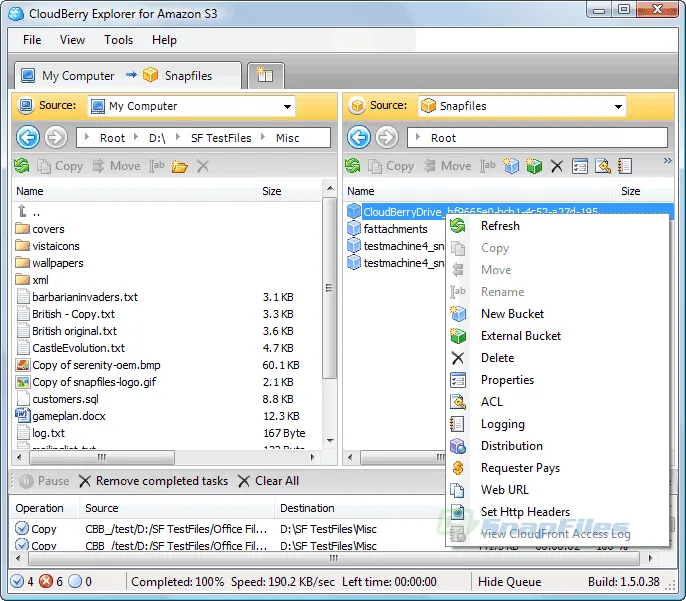686x601 pixels.
Task: Click the fattachments bucket icon
Action: [354, 229]
